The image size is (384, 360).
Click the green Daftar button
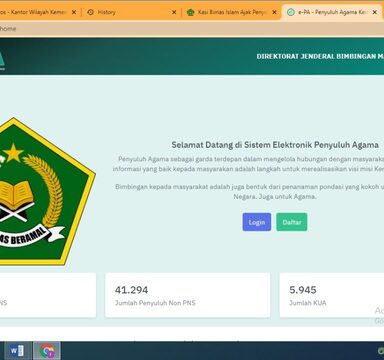pos(292,222)
